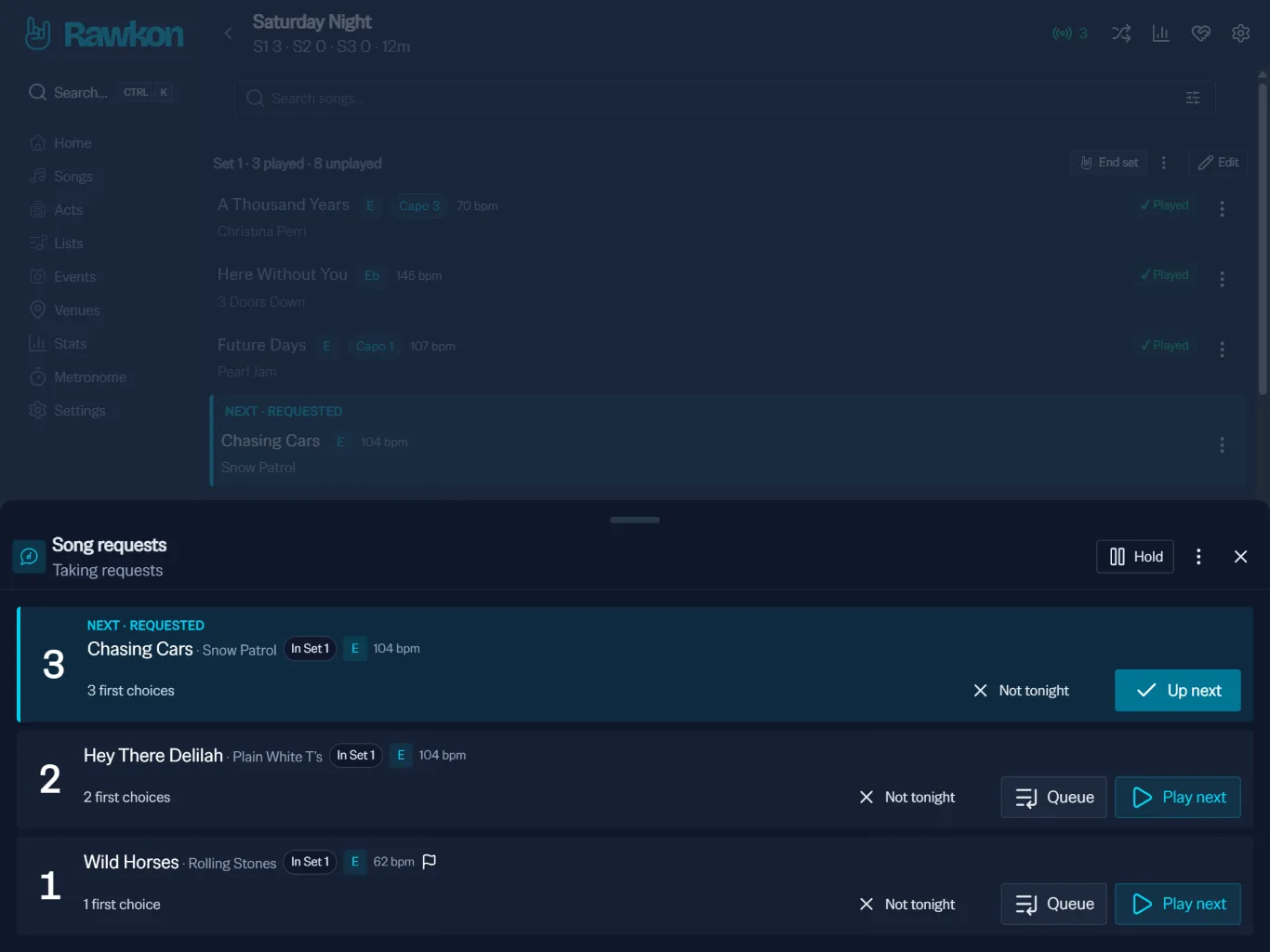This screenshot has width=1270, height=952.
Task: Open the Chasing Cars setlist row menu
Action: [x=1222, y=445]
